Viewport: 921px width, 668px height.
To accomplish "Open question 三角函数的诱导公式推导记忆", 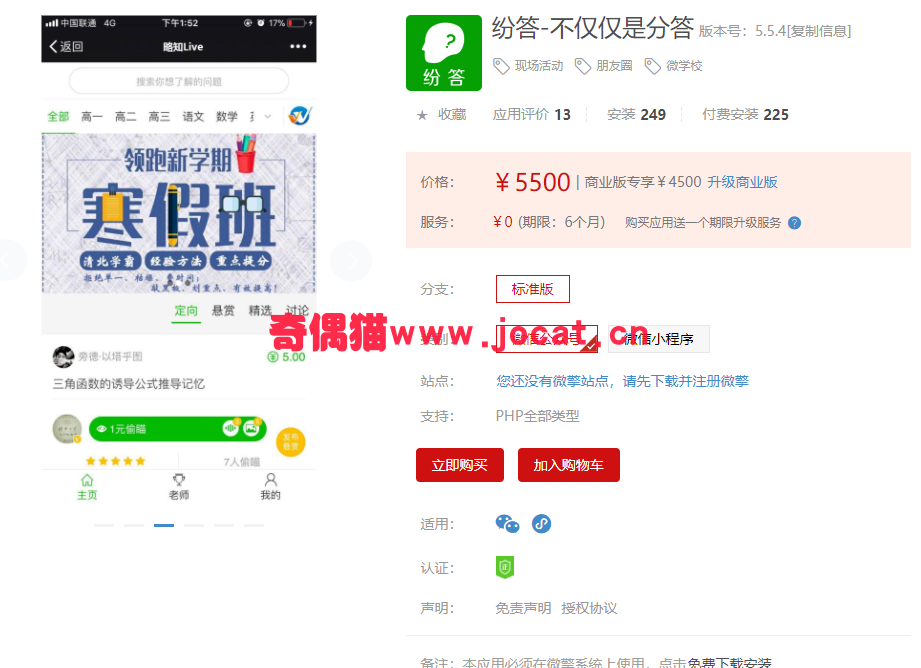I will [129, 384].
